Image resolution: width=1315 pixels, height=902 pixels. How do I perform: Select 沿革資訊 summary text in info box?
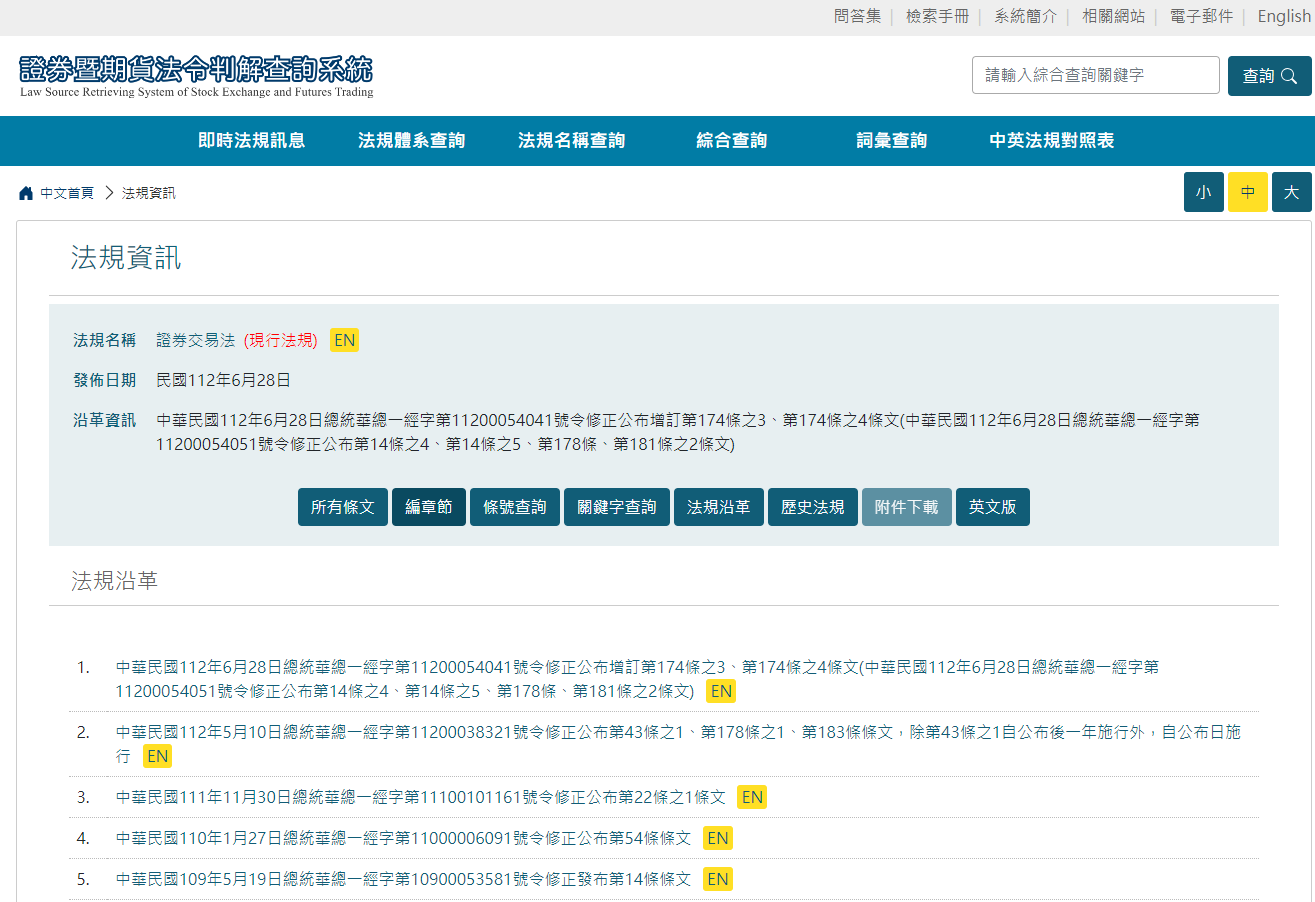678,432
